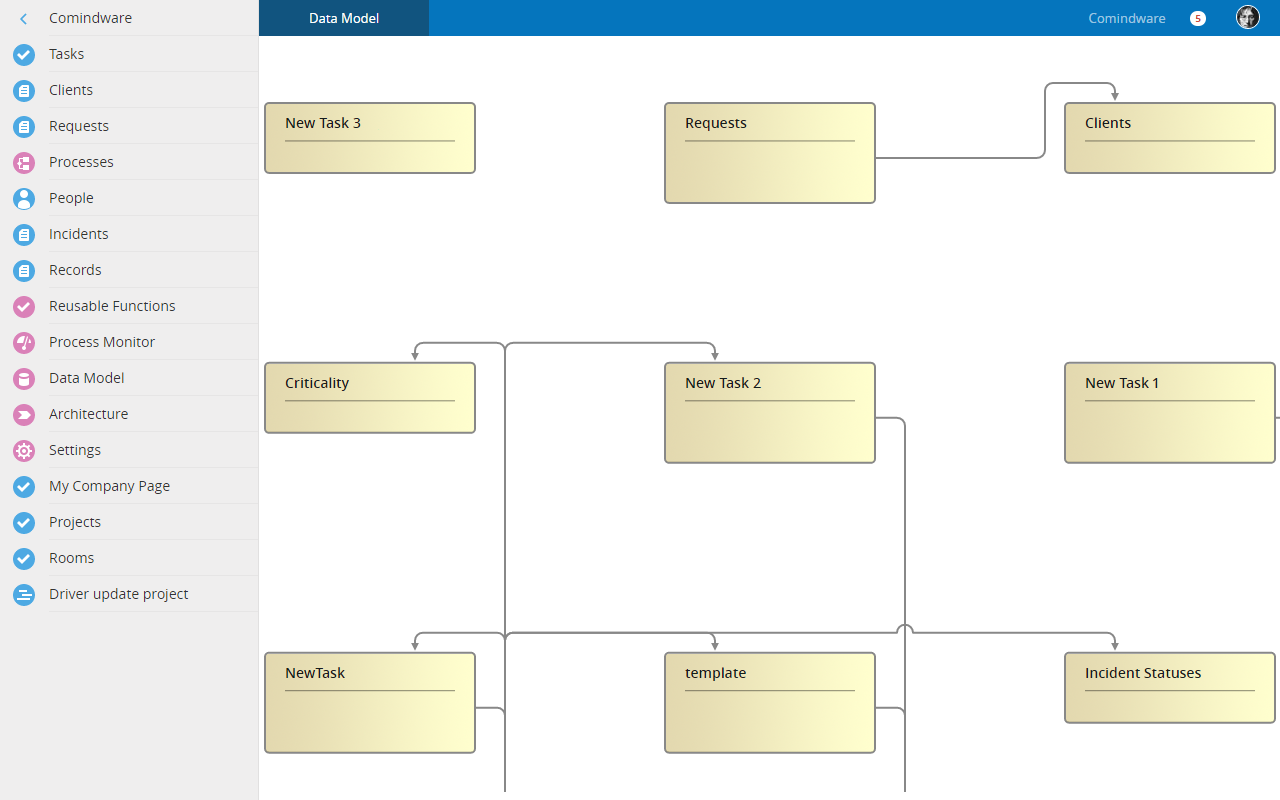Open Incidents from the sidebar menu

coord(129,234)
